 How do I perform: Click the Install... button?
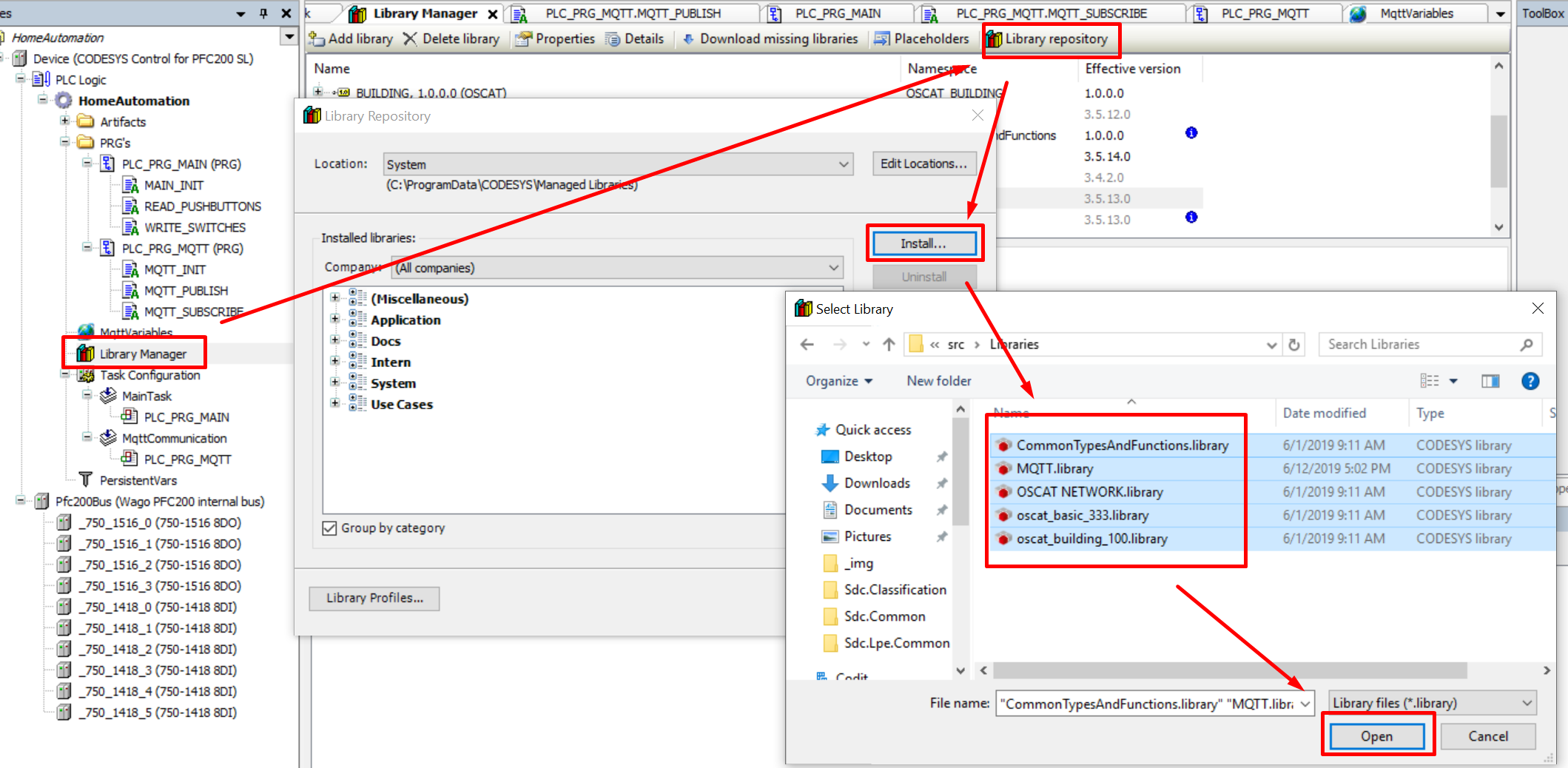[923, 243]
